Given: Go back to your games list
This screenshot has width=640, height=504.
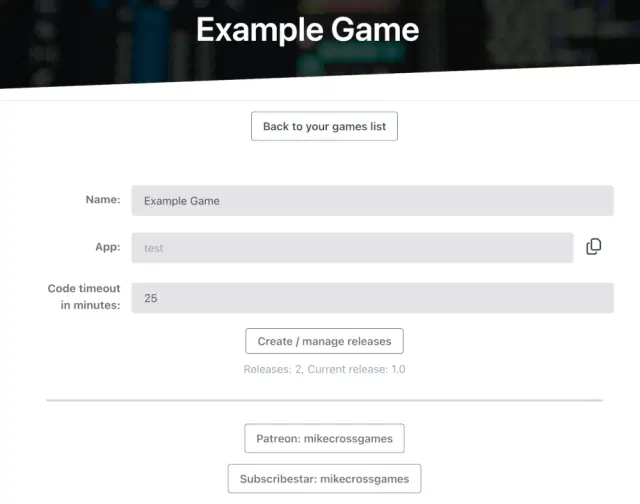Looking at the screenshot, I should pyautogui.click(x=324, y=127).
